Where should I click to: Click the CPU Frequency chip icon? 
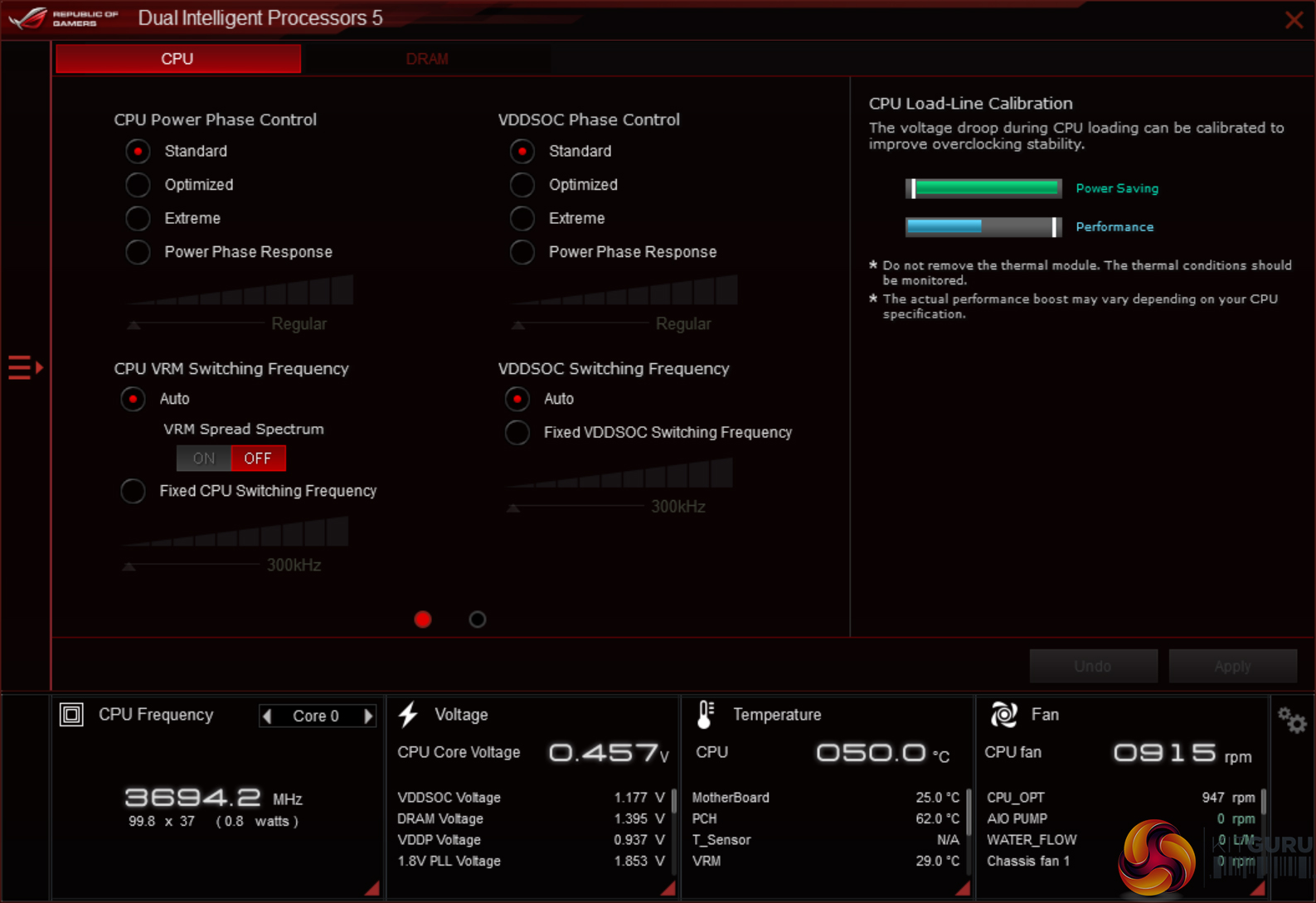pos(71,714)
